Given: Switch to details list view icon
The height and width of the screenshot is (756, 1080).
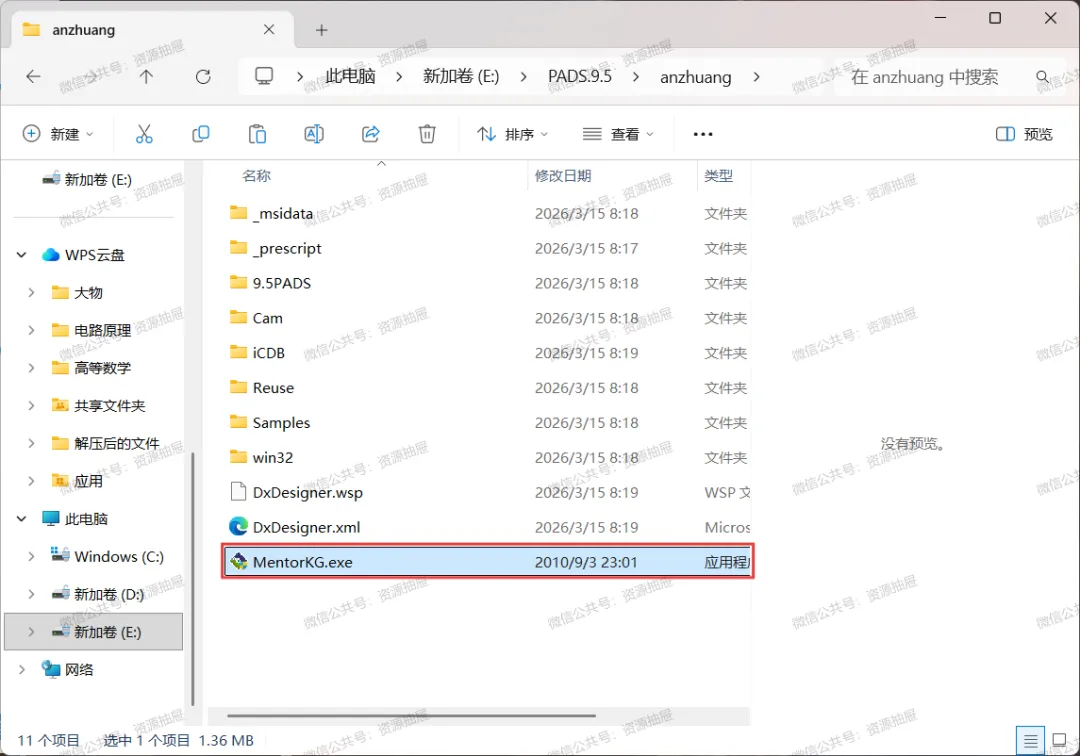Looking at the screenshot, I should [1030, 741].
